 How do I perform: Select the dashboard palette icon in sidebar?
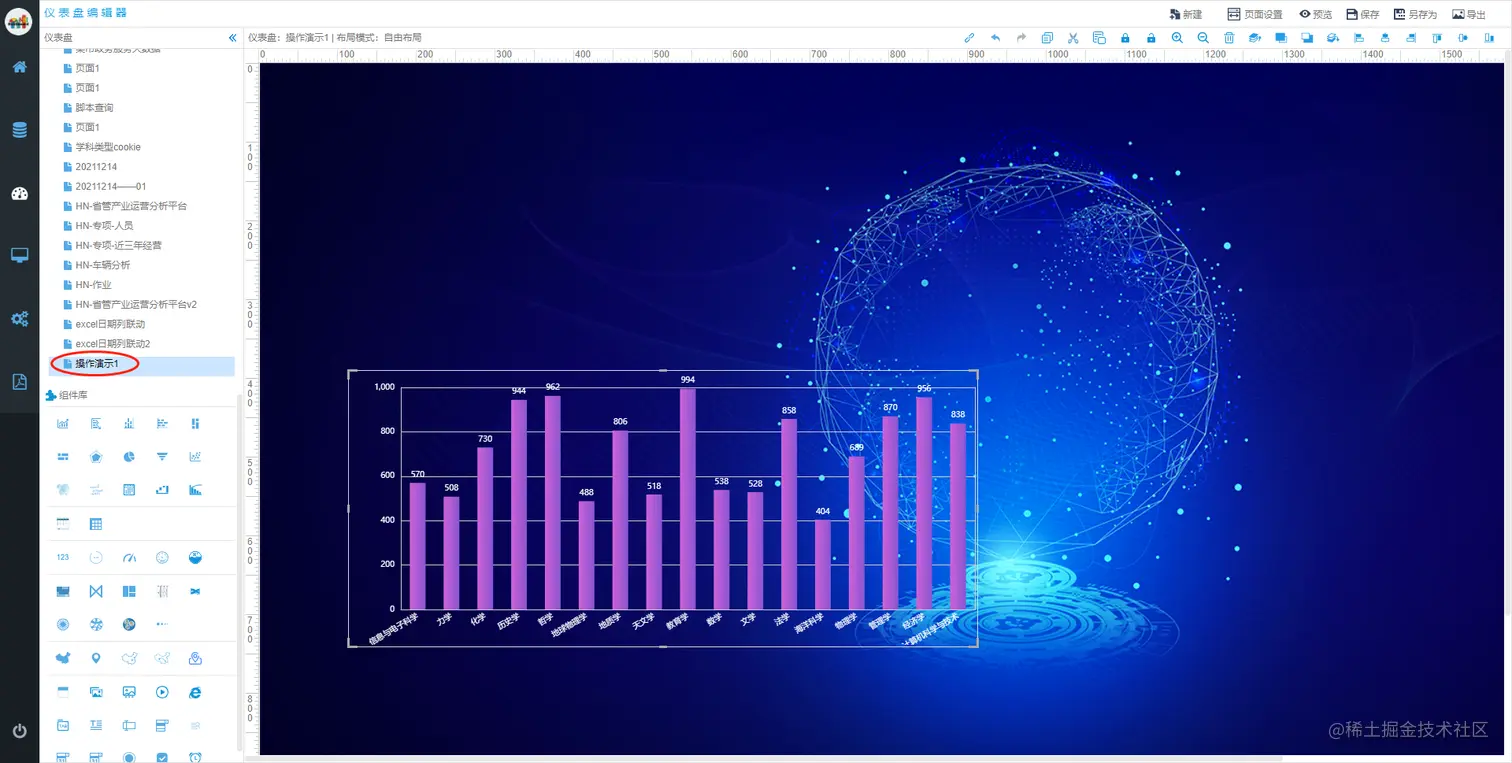19,194
